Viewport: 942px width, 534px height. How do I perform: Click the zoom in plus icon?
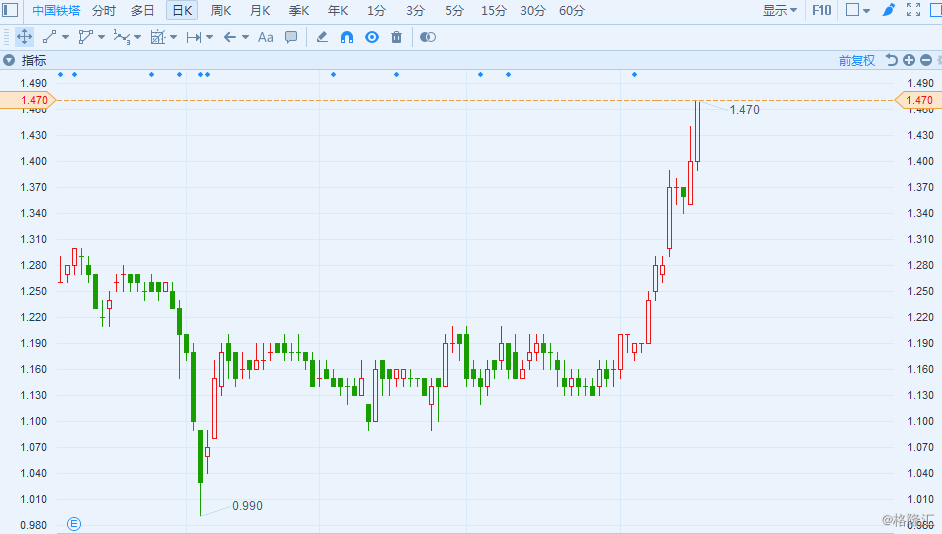[909, 60]
